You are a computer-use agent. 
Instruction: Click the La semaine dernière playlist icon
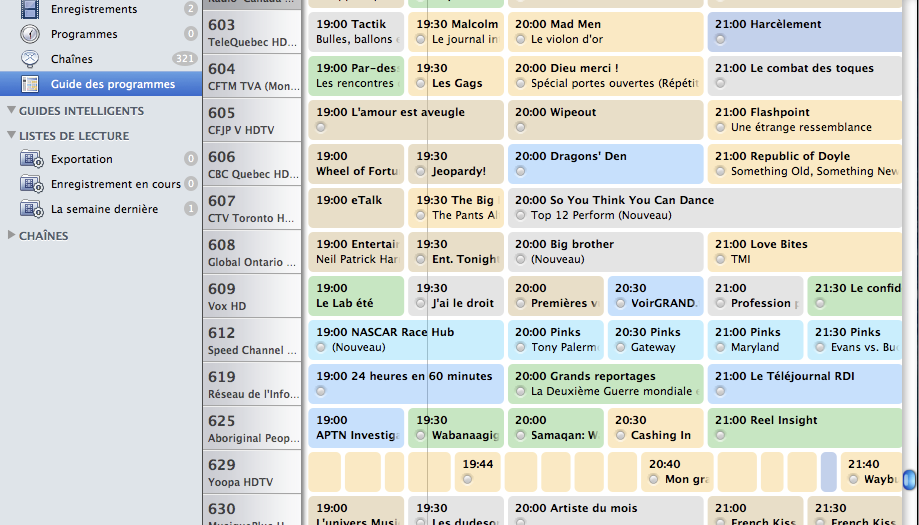tap(31, 209)
